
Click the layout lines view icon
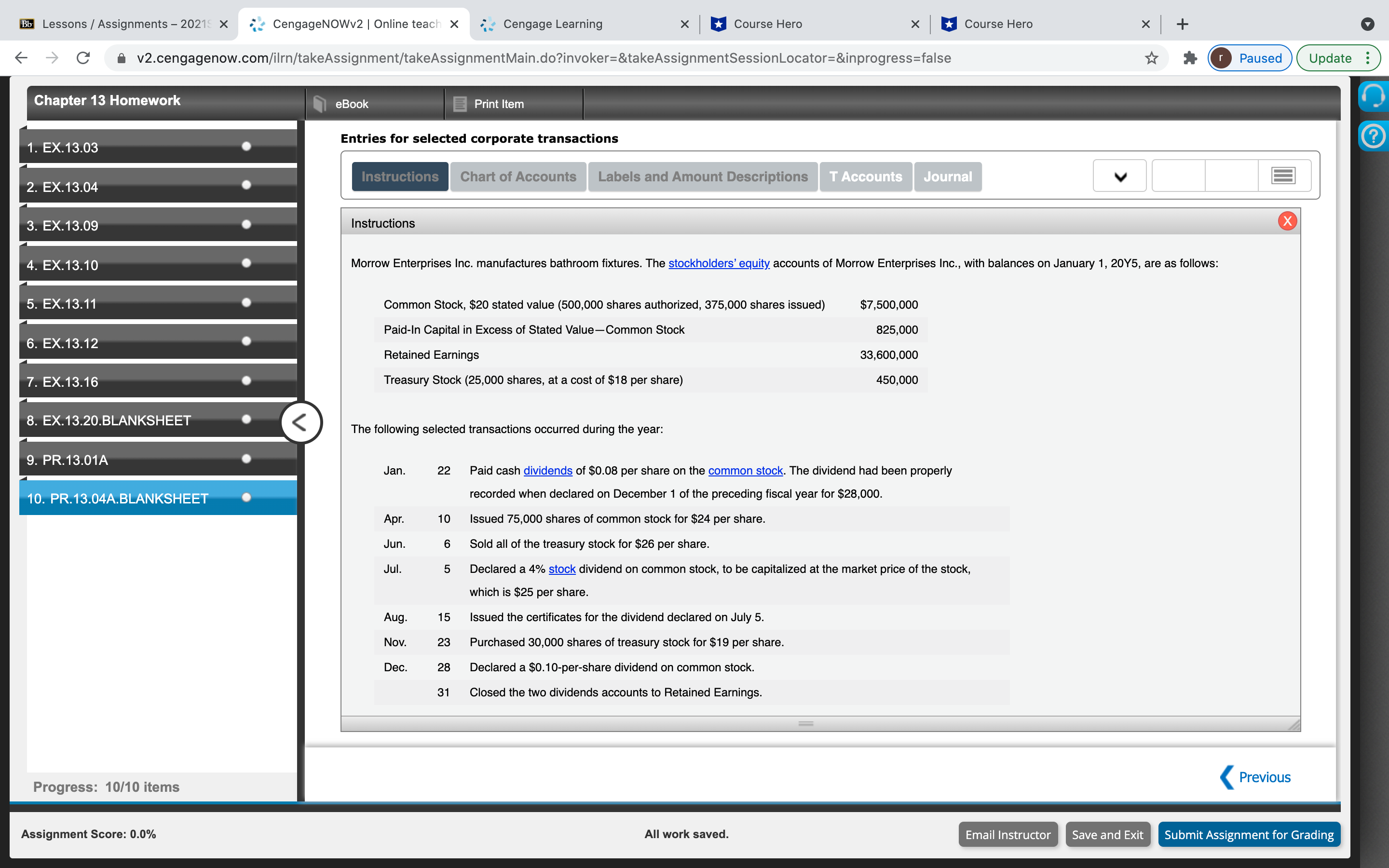pos(1283,176)
